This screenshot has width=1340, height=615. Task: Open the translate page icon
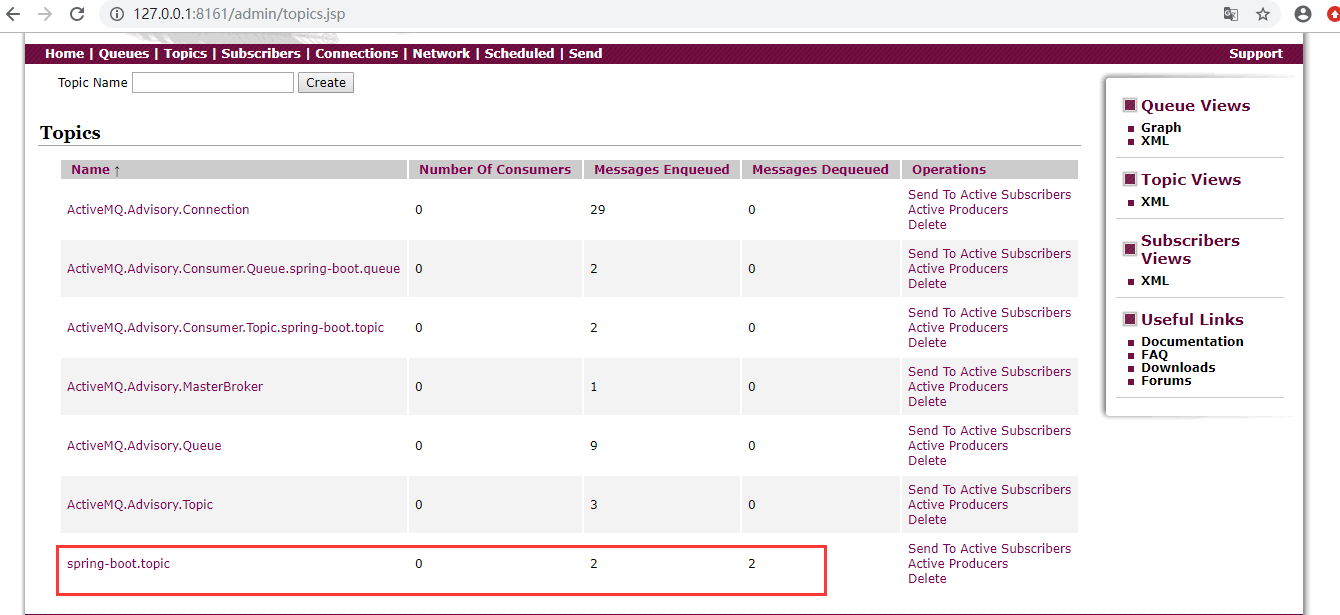1231,14
